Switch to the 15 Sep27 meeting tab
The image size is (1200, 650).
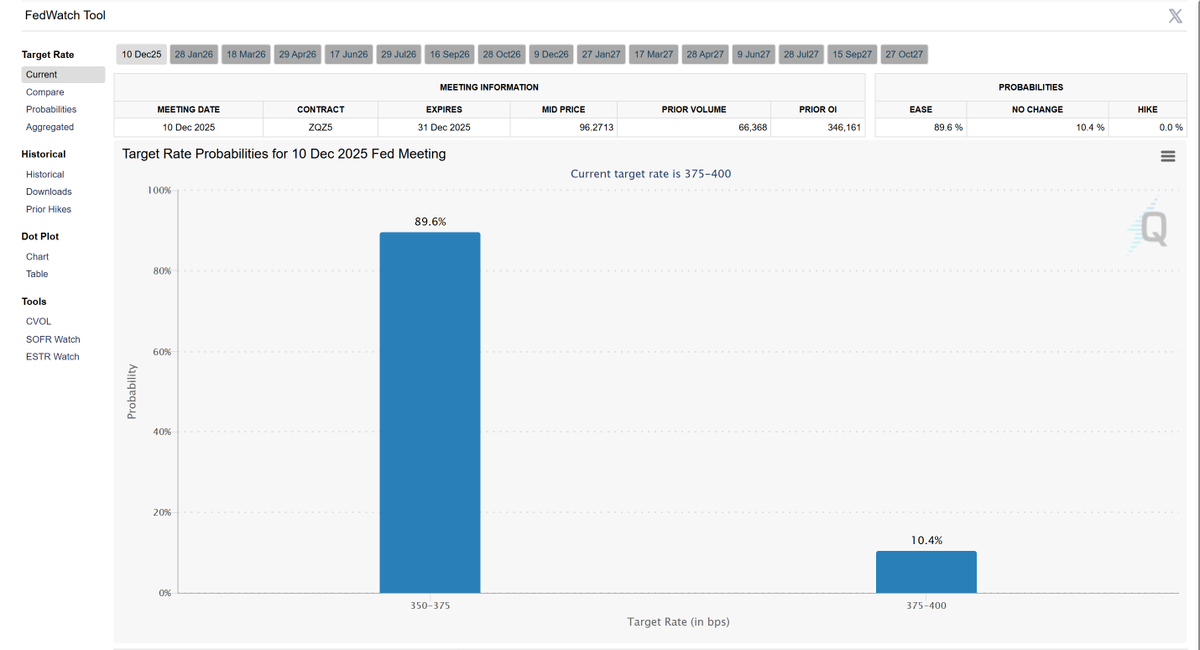pos(853,54)
